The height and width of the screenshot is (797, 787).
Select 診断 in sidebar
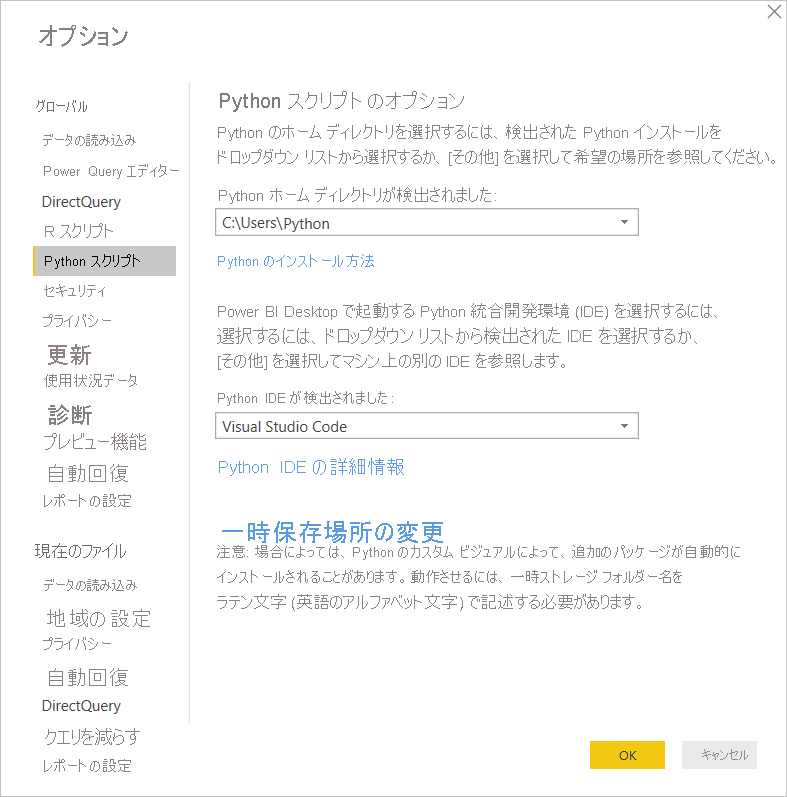(70, 415)
